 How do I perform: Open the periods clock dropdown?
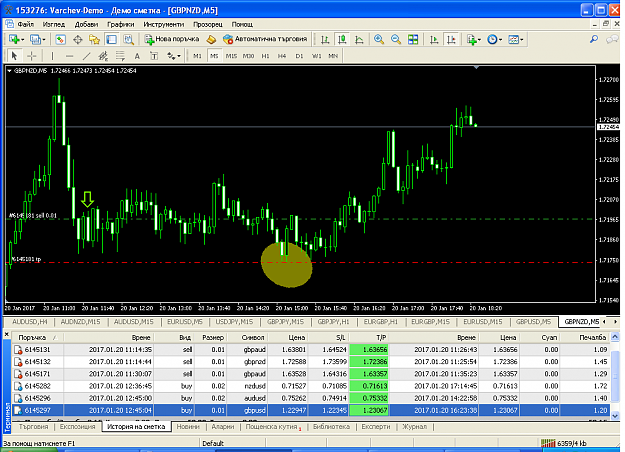[x=495, y=39]
